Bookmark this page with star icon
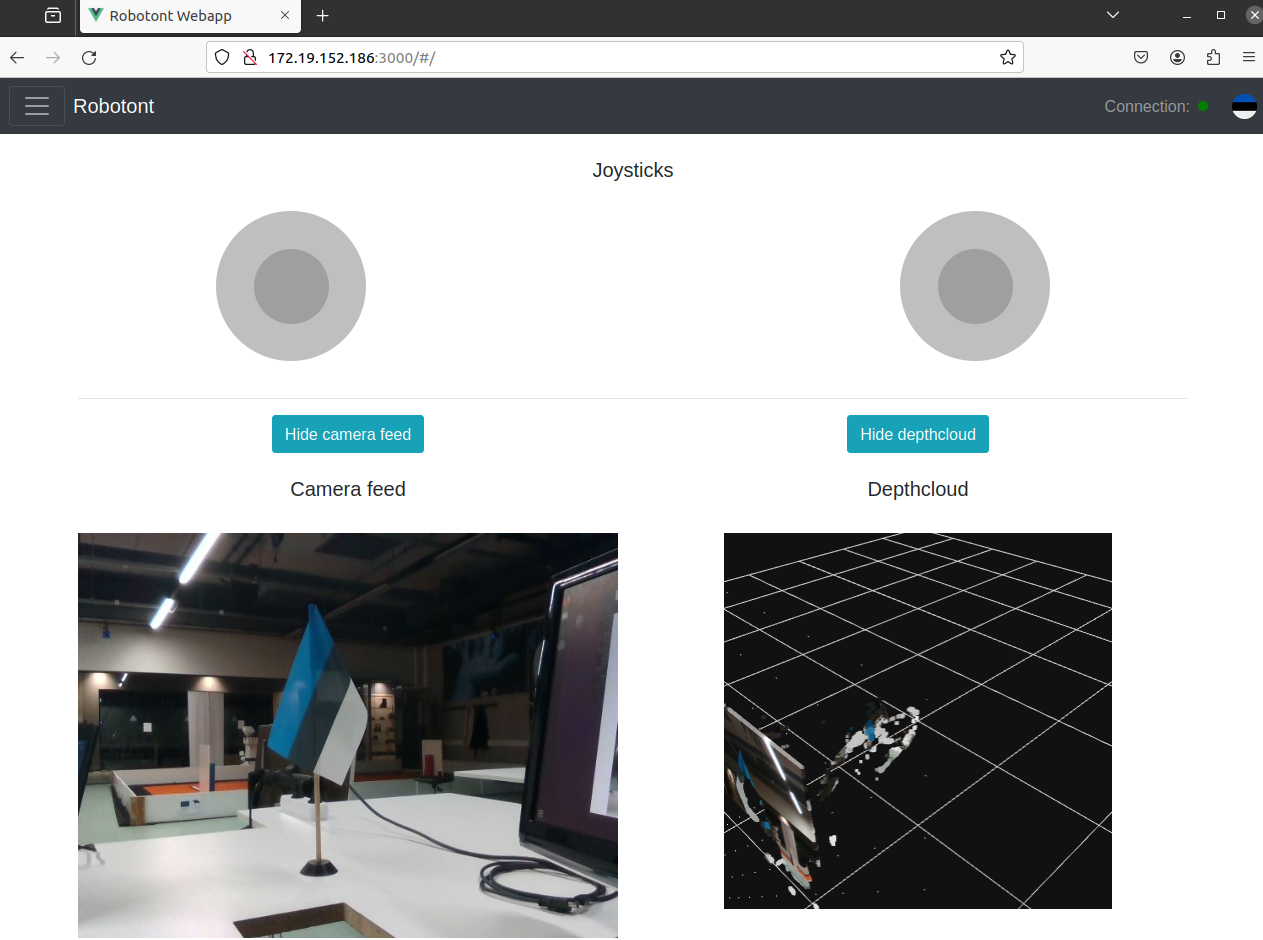 click(x=1007, y=58)
